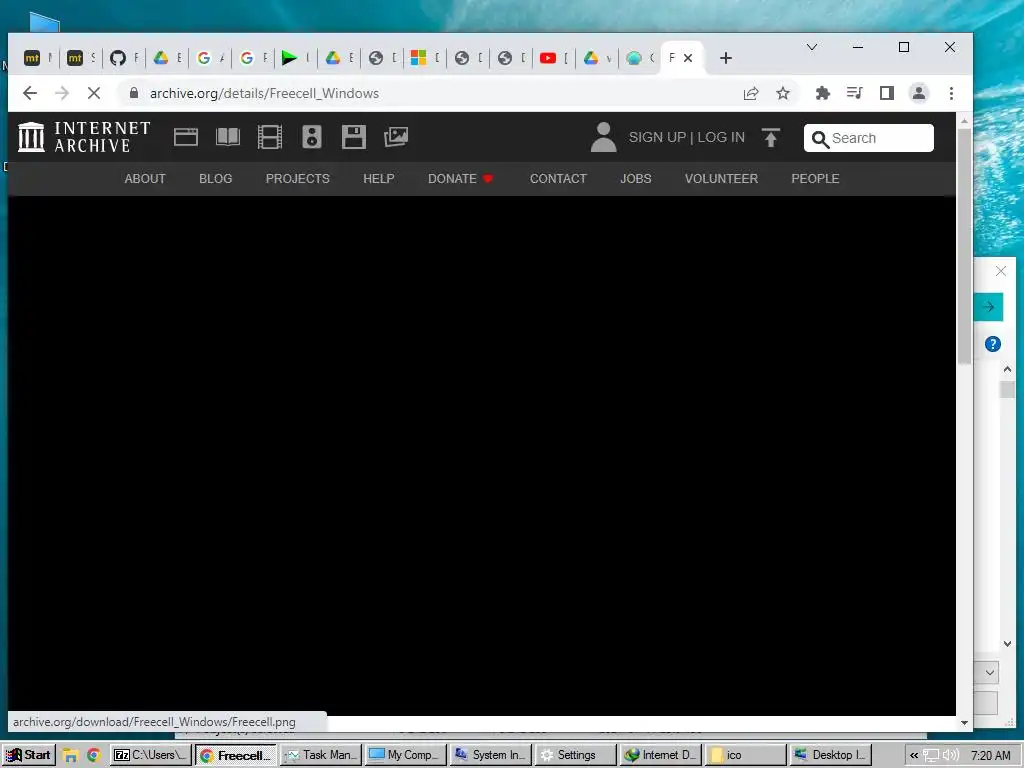Show hidden tray icons chevron

(914, 756)
